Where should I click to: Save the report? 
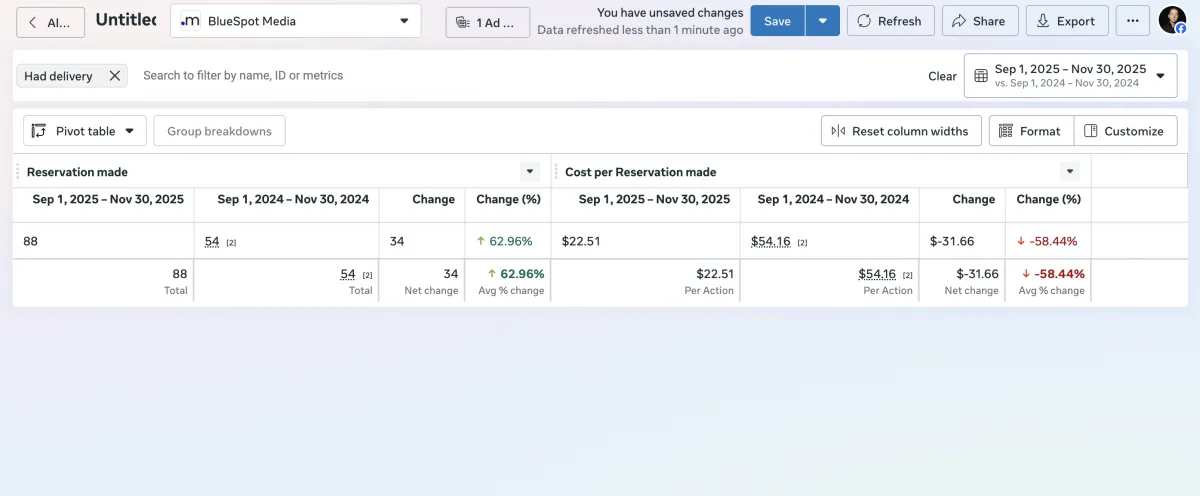777,21
